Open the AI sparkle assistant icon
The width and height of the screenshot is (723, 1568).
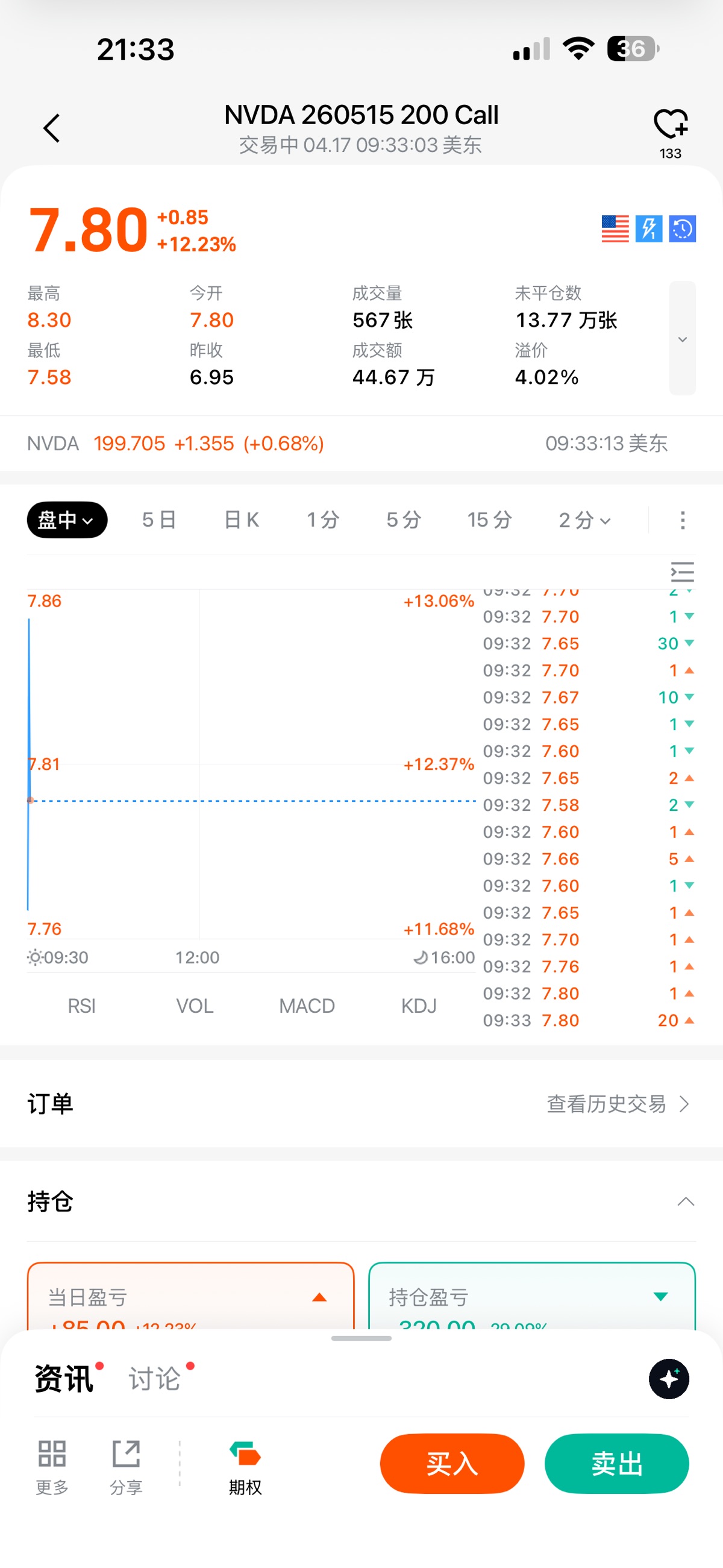(669, 1379)
